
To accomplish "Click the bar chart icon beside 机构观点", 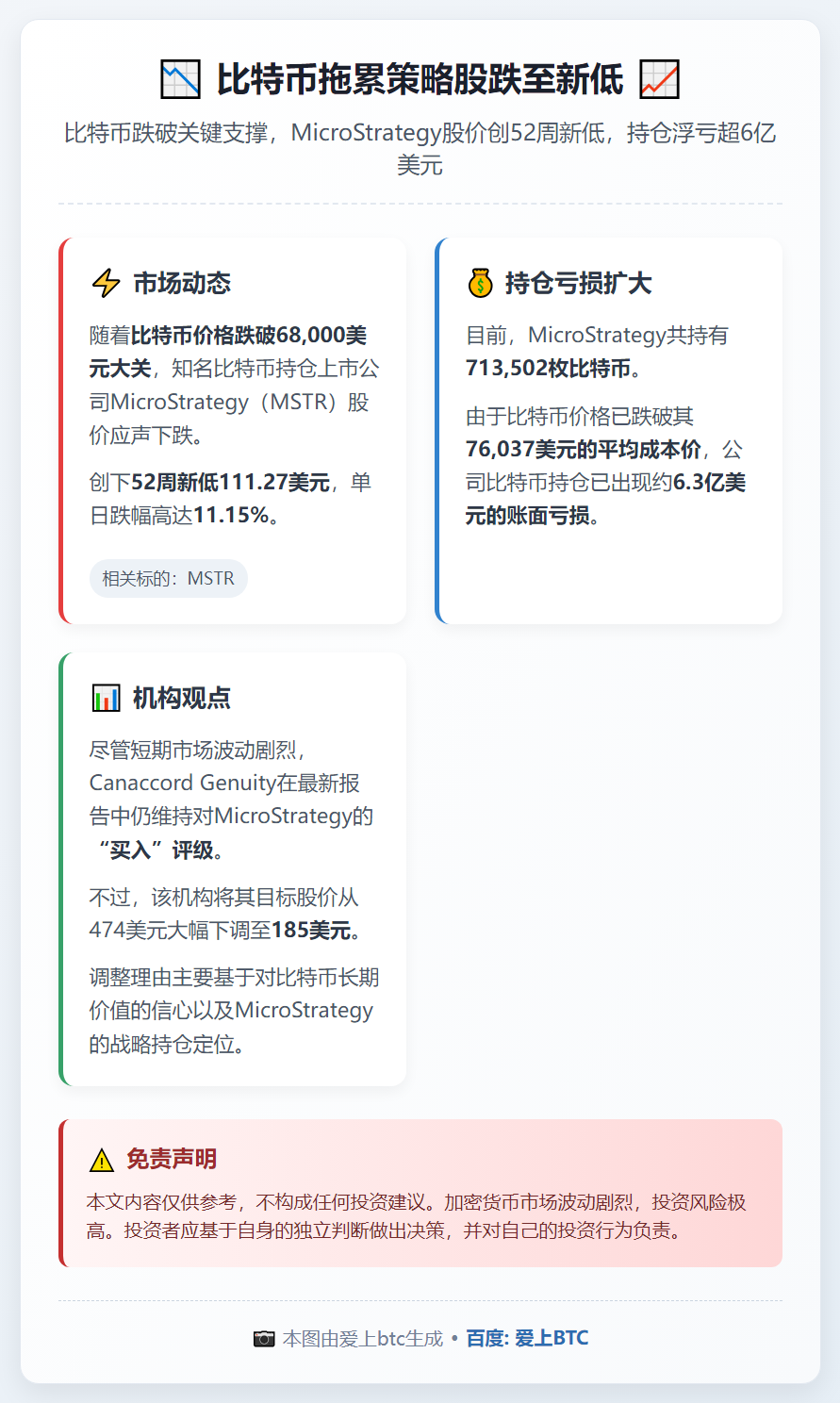I will pos(106,698).
